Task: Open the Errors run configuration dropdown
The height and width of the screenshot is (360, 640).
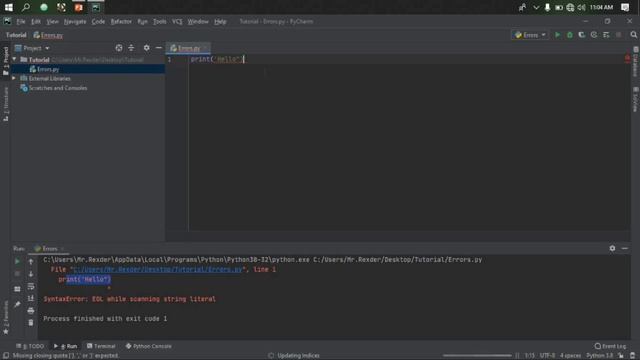Action: click(530, 35)
